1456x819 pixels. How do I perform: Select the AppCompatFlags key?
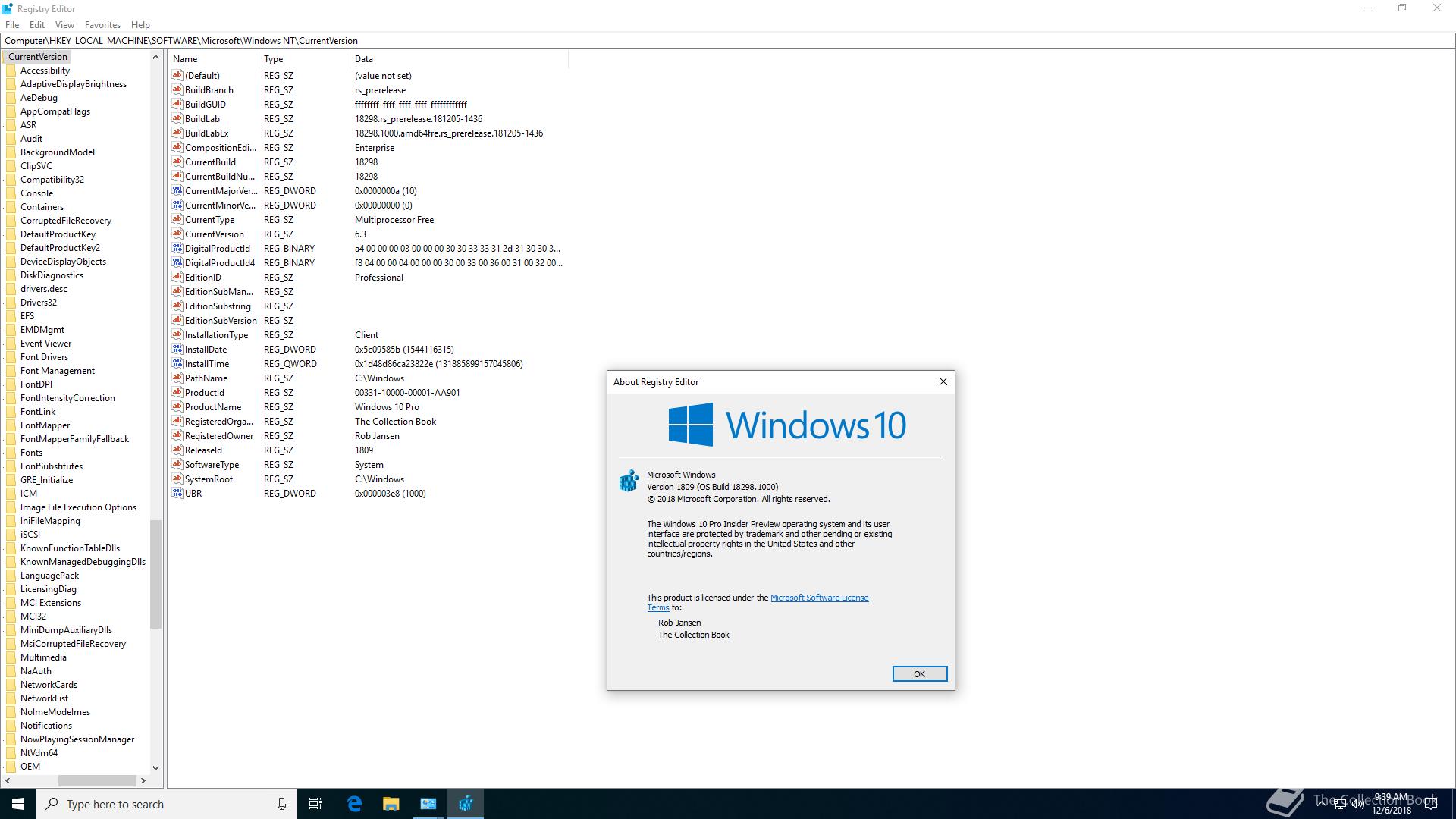55,111
